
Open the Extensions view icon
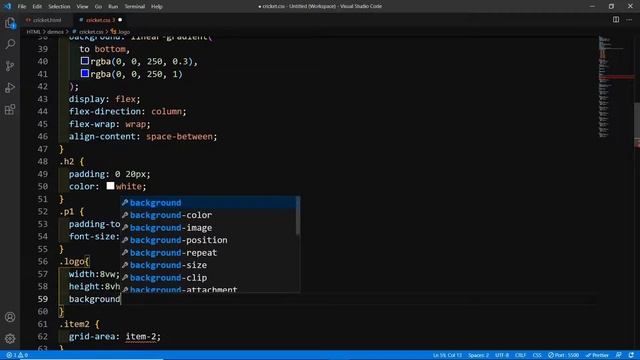pos(10,109)
